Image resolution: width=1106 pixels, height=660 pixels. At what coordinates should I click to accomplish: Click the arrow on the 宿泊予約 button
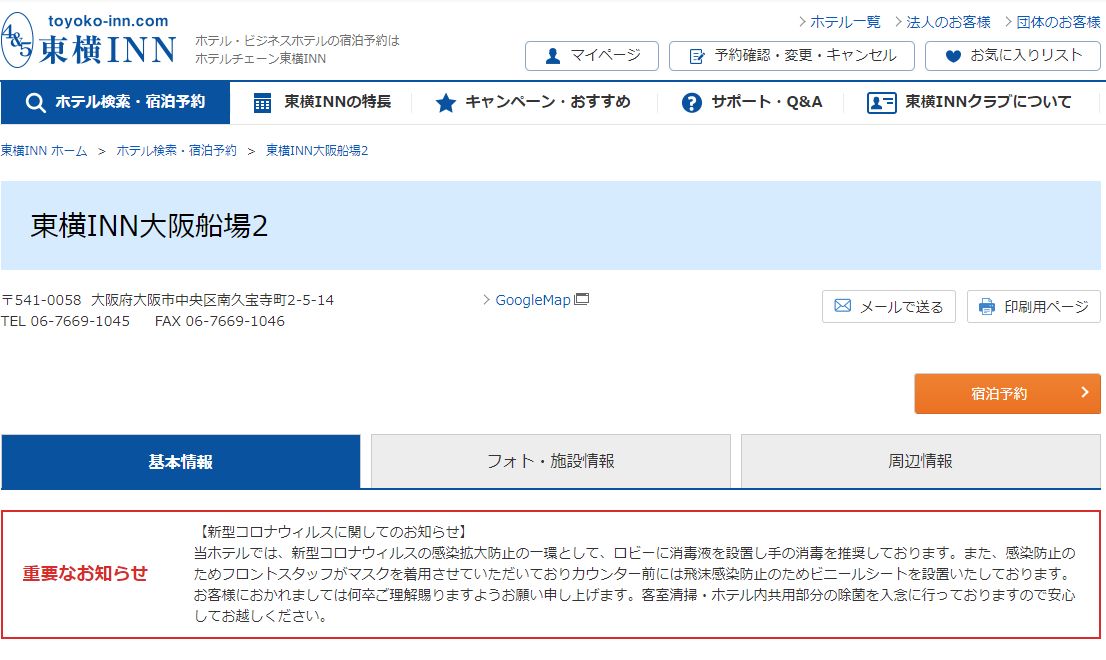(x=1085, y=392)
